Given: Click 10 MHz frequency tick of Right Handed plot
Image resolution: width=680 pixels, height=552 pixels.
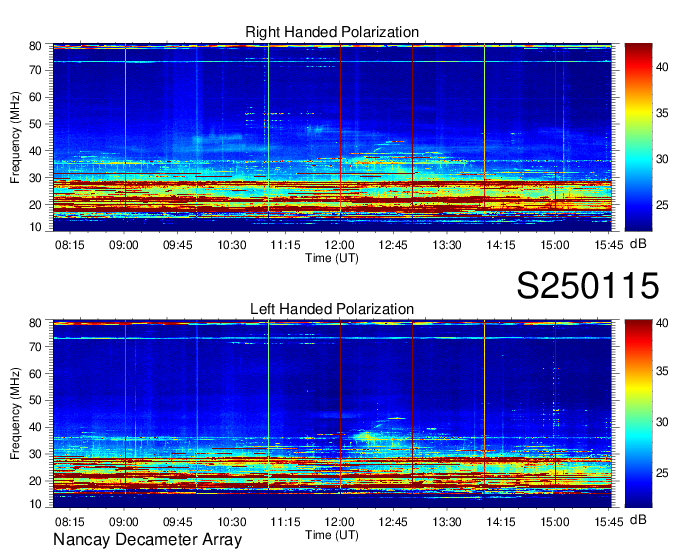Looking at the screenshot, I should (35, 227).
